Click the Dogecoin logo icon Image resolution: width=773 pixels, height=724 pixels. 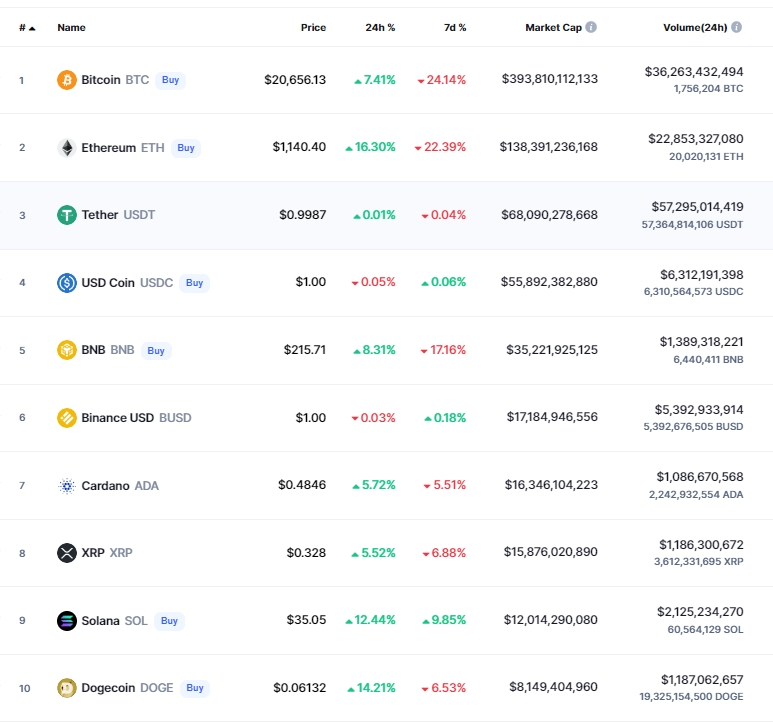pyautogui.click(x=67, y=688)
